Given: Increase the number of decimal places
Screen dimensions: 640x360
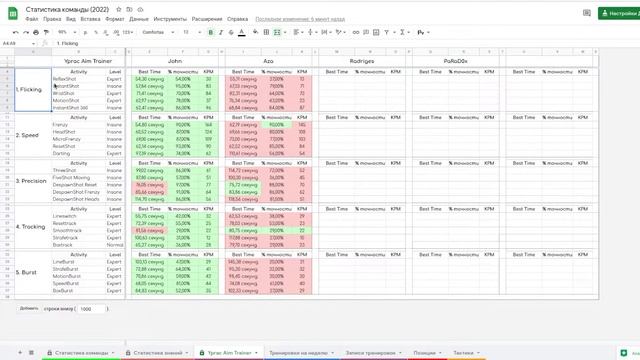Looking at the screenshot, I should coord(116,32).
